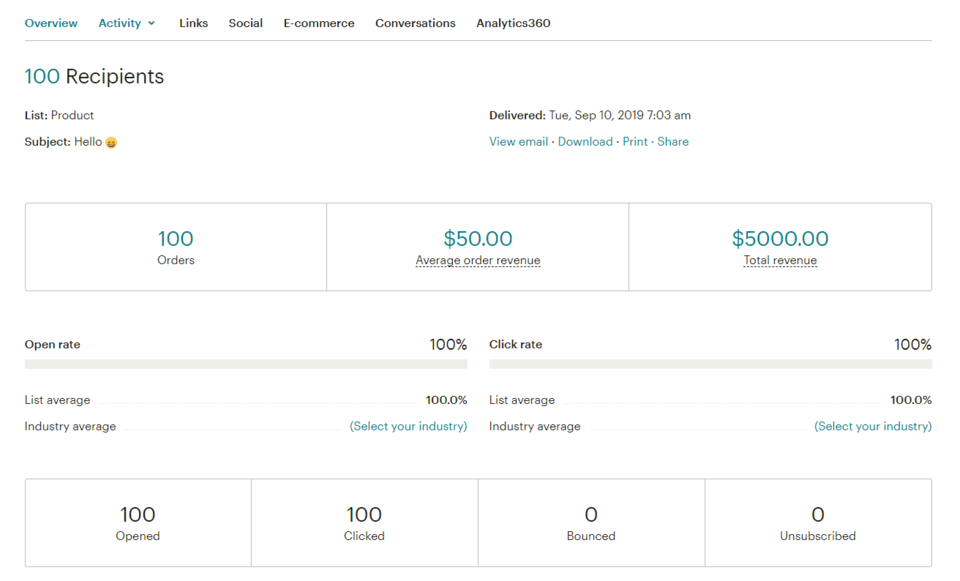Viewport: 960px width, 581px height.
Task: Click the Average order revenue label
Action: (x=478, y=260)
